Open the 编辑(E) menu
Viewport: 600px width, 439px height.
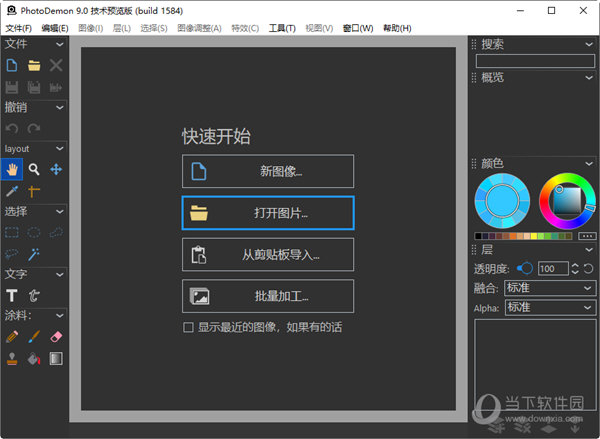coord(55,28)
